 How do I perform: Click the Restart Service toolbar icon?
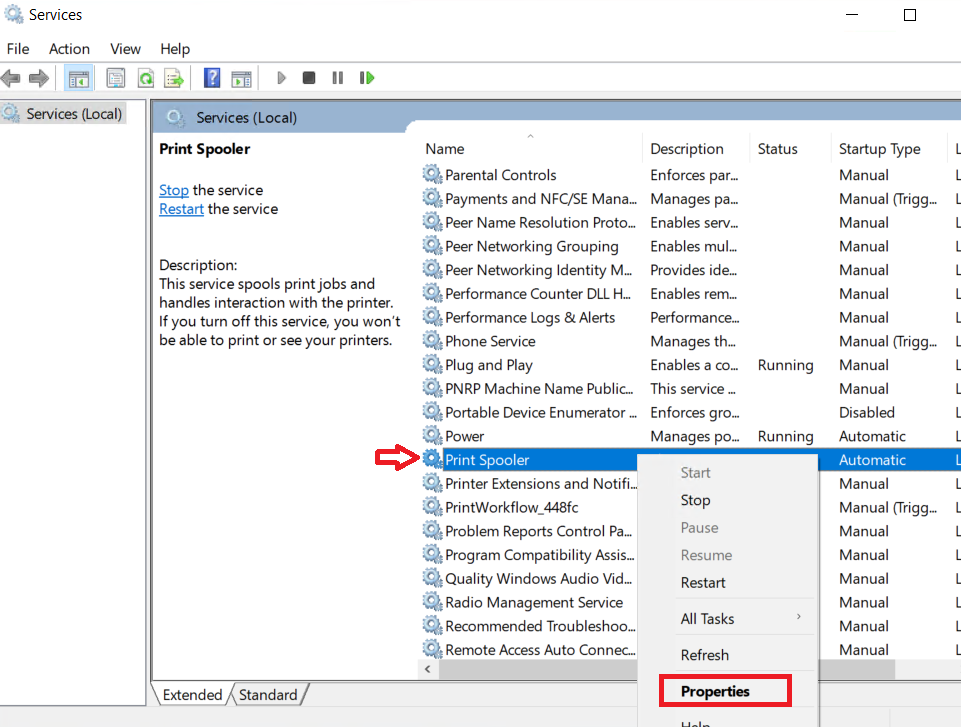click(x=367, y=78)
